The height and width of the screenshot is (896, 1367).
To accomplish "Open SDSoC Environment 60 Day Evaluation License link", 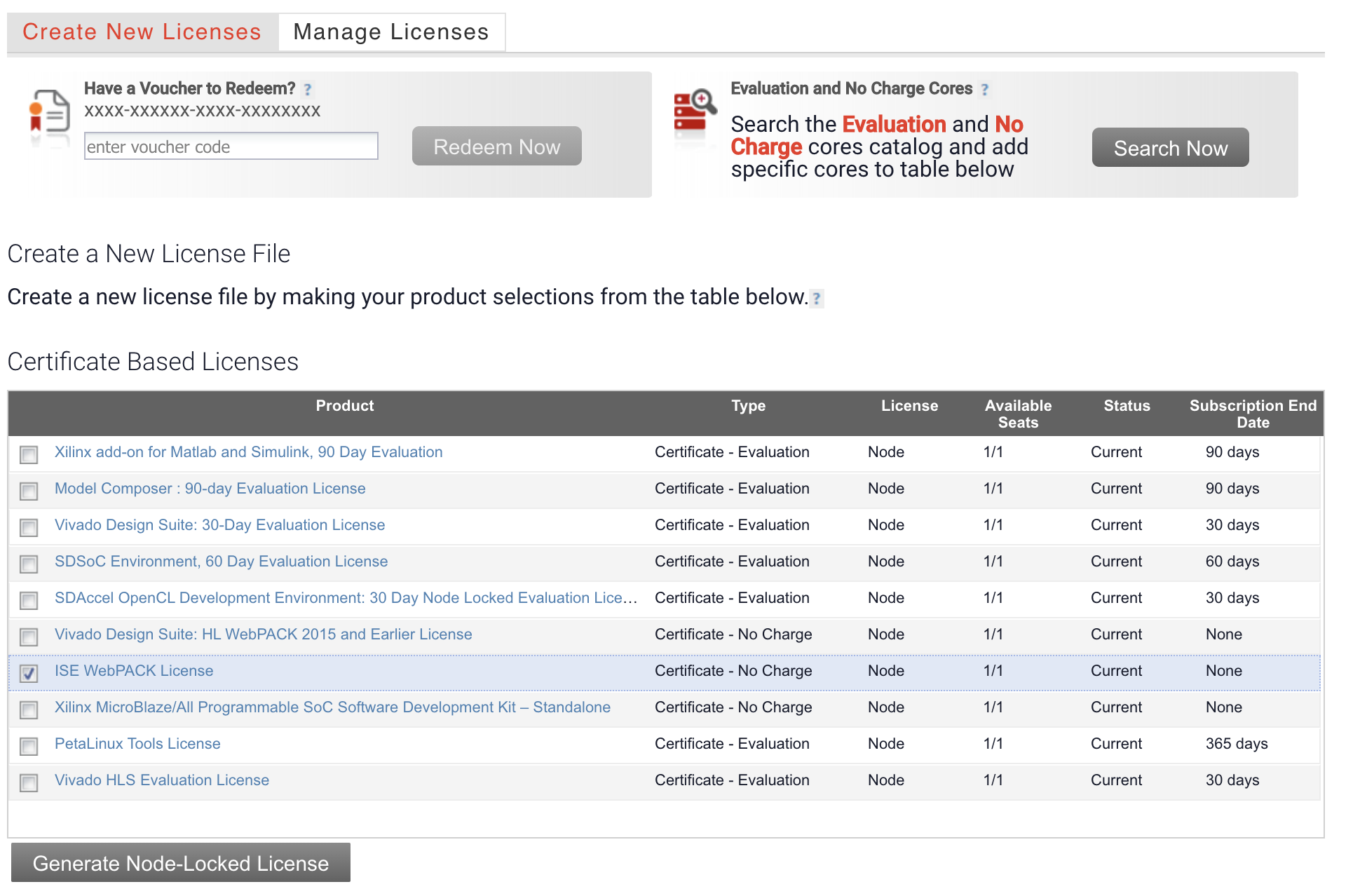I will click(x=222, y=562).
